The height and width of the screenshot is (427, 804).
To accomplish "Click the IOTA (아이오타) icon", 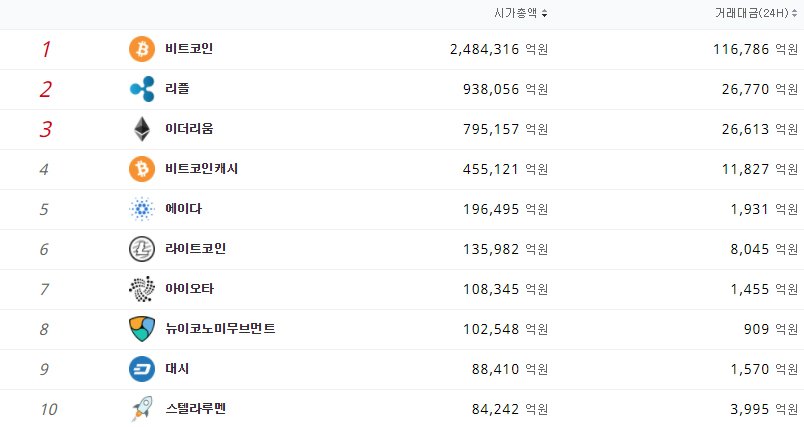I will (142, 289).
